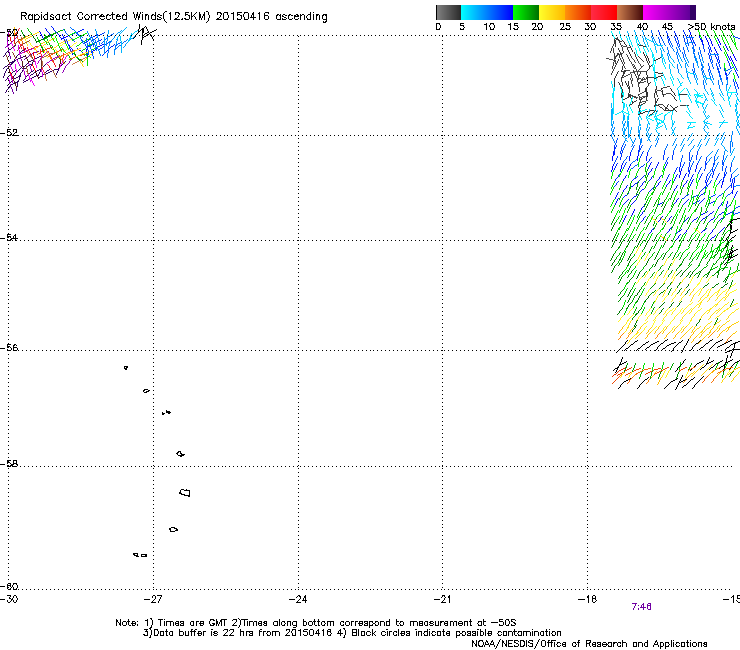Click the orange 25-30 knots color segment
Screen dimensions: 740x650
[x=578, y=12]
